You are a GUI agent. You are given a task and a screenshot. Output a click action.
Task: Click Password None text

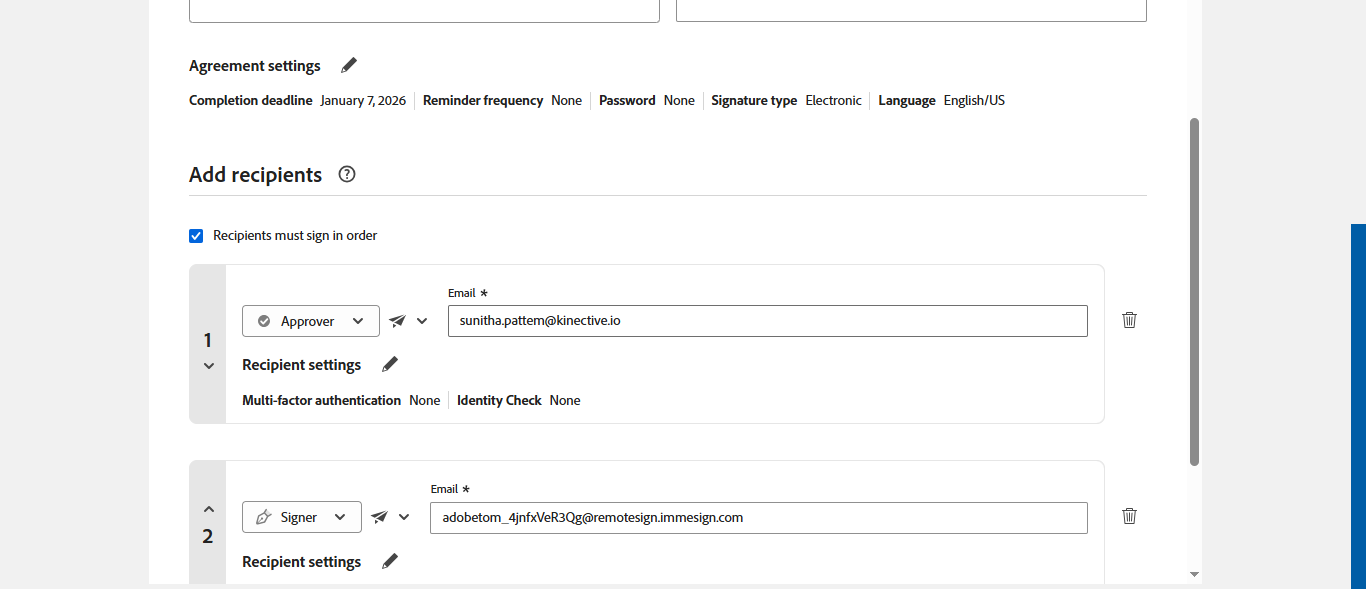coord(646,100)
